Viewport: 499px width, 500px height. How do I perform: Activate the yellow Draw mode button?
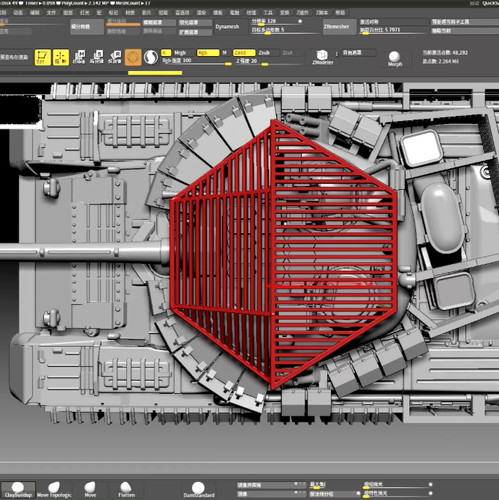pos(61,57)
